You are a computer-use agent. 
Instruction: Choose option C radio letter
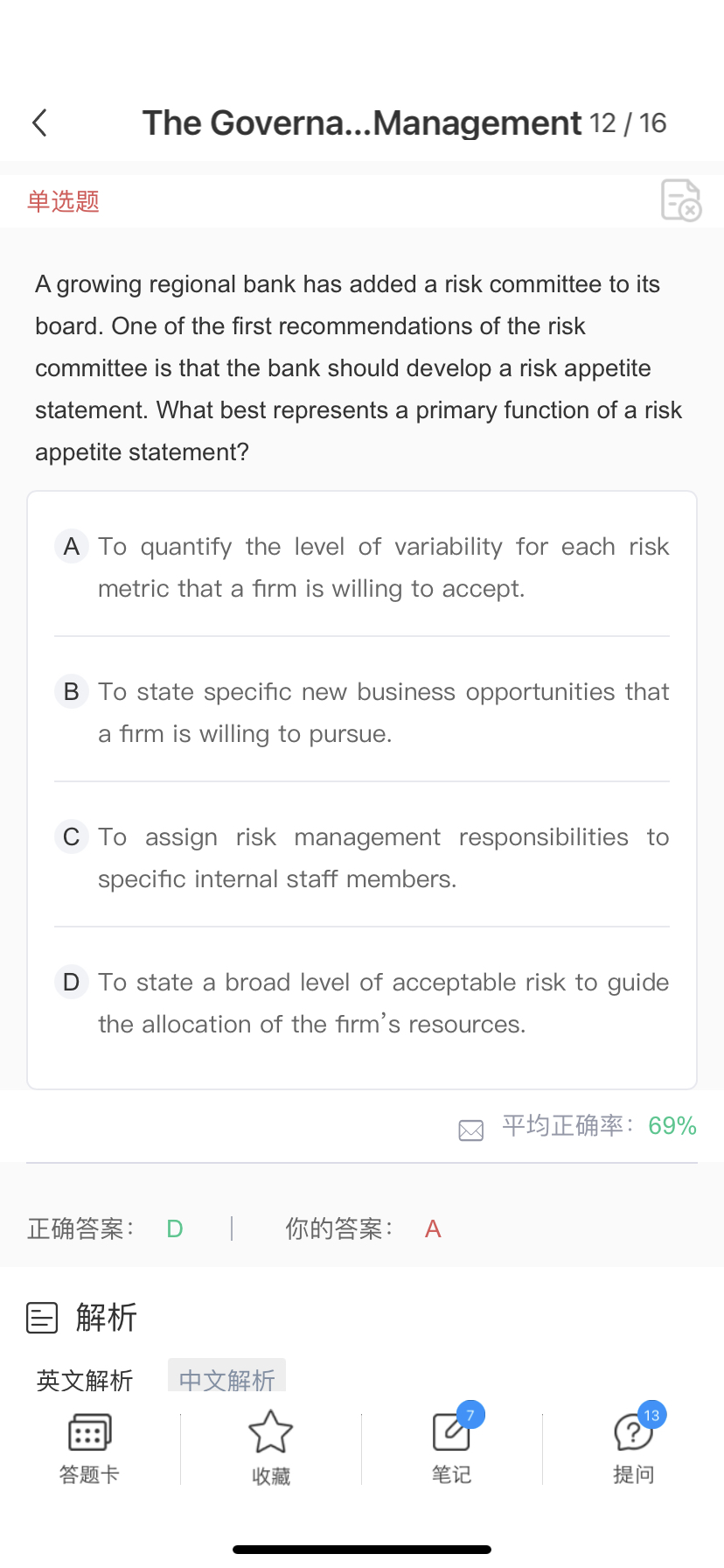click(x=72, y=837)
